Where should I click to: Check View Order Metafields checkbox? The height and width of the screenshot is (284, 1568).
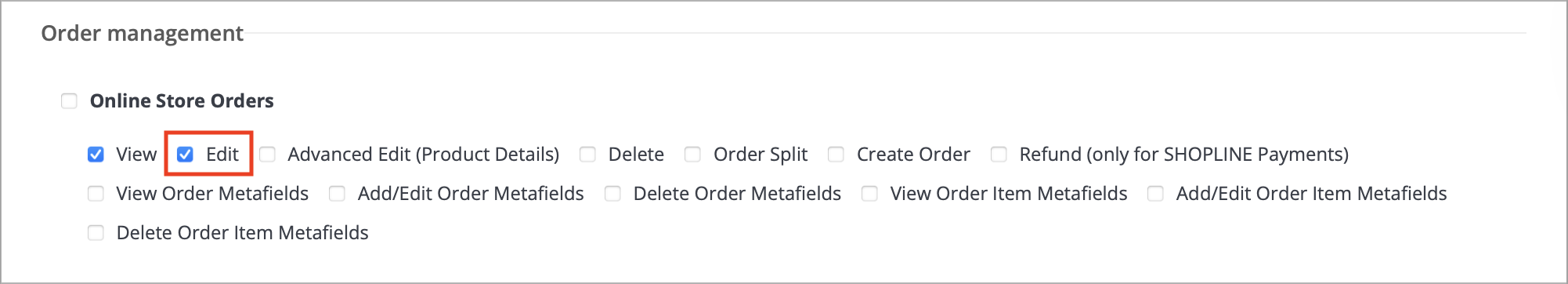96,194
